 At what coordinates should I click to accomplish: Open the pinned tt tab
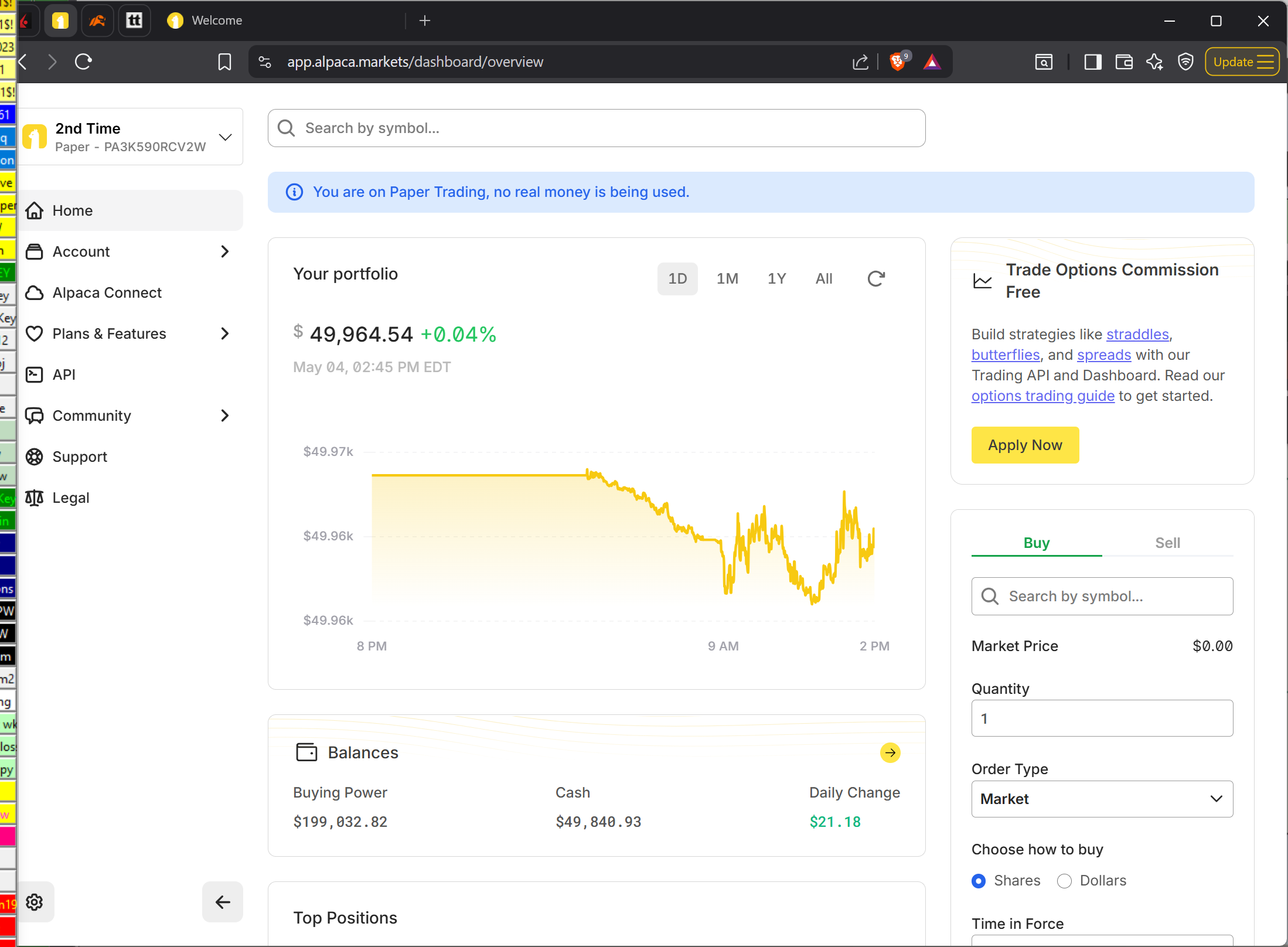coord(134,21)
